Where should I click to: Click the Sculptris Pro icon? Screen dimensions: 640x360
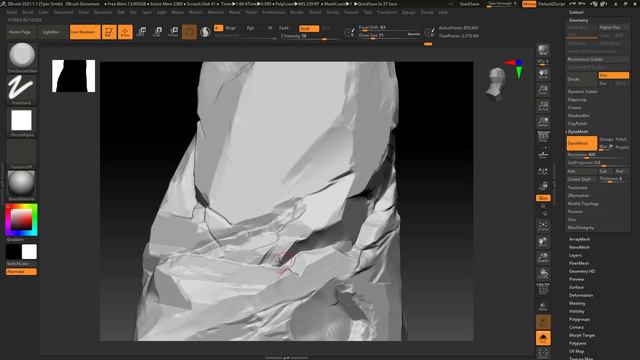tap(205, 32)
